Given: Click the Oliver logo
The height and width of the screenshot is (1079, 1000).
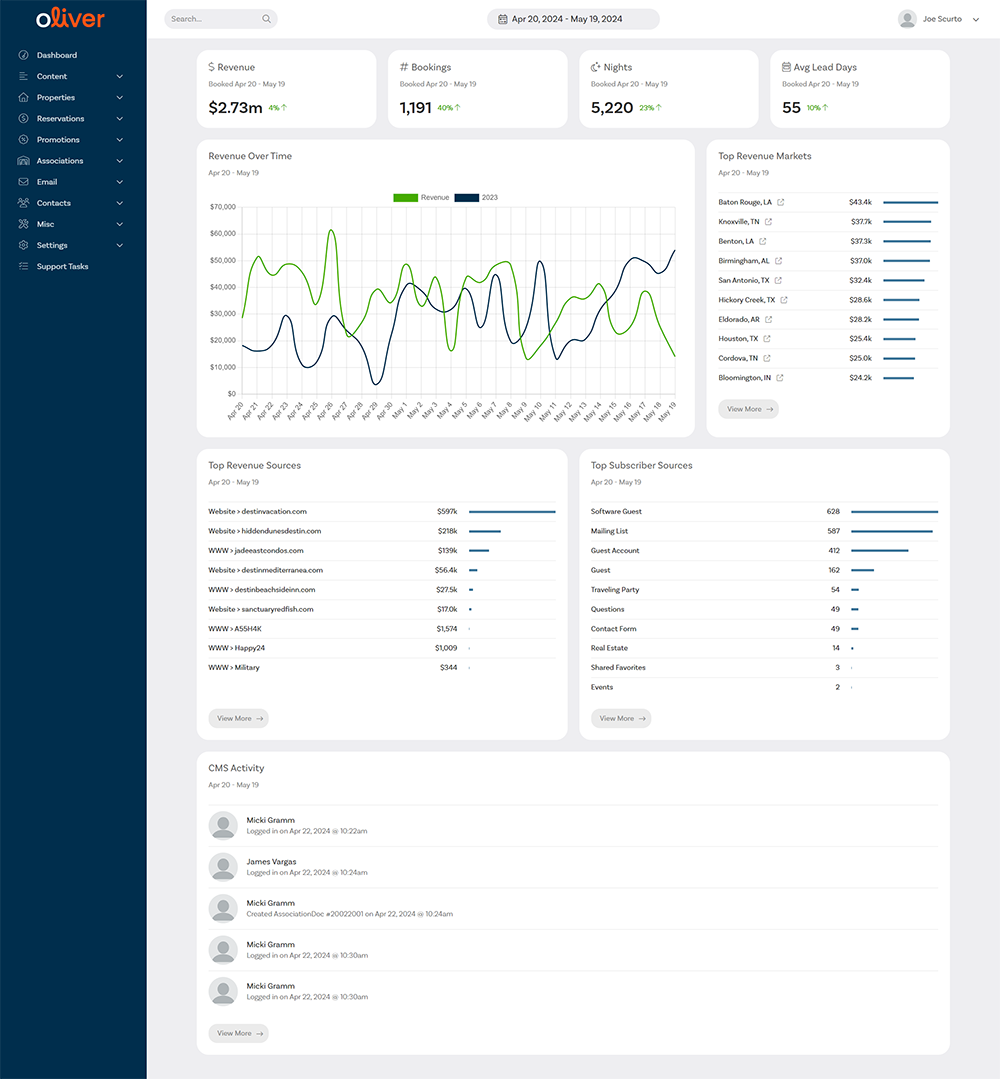Looking at the screenshot, I should (x=70, y=19).
